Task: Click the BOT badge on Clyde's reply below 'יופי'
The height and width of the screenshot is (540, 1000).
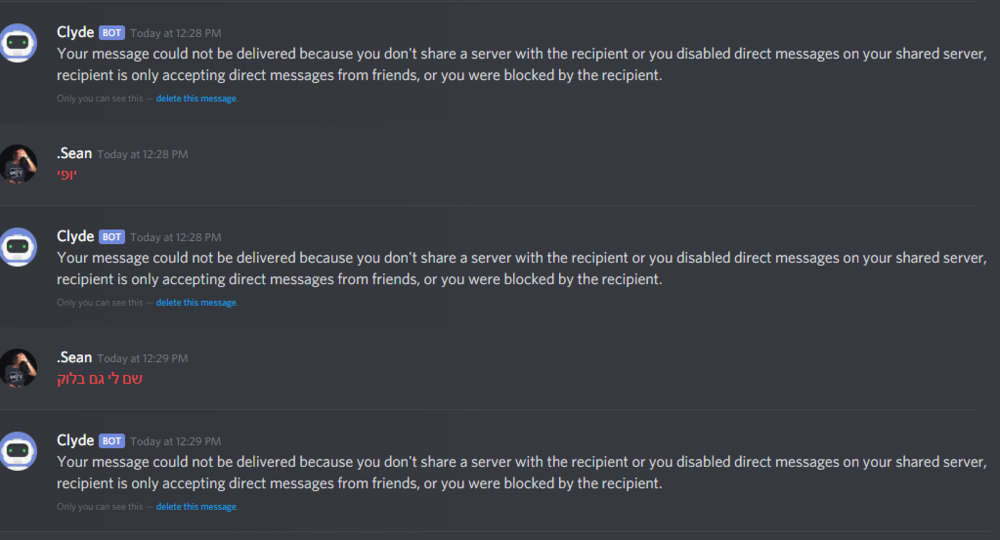Action: click(111, 237)
